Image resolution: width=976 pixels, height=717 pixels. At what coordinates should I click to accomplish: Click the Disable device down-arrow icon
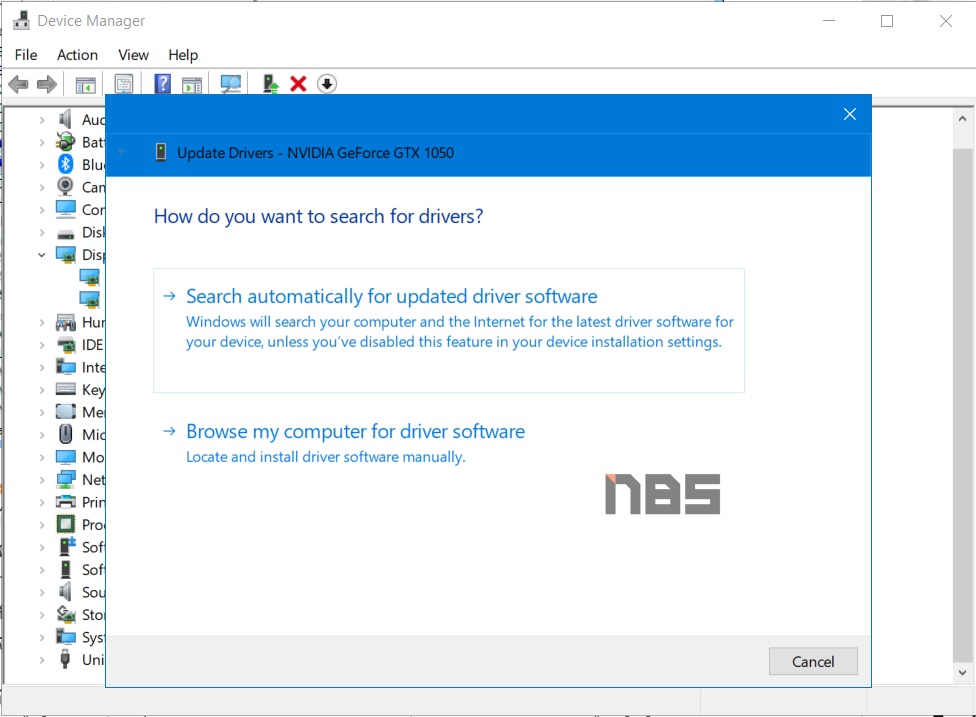pos(326,84)
